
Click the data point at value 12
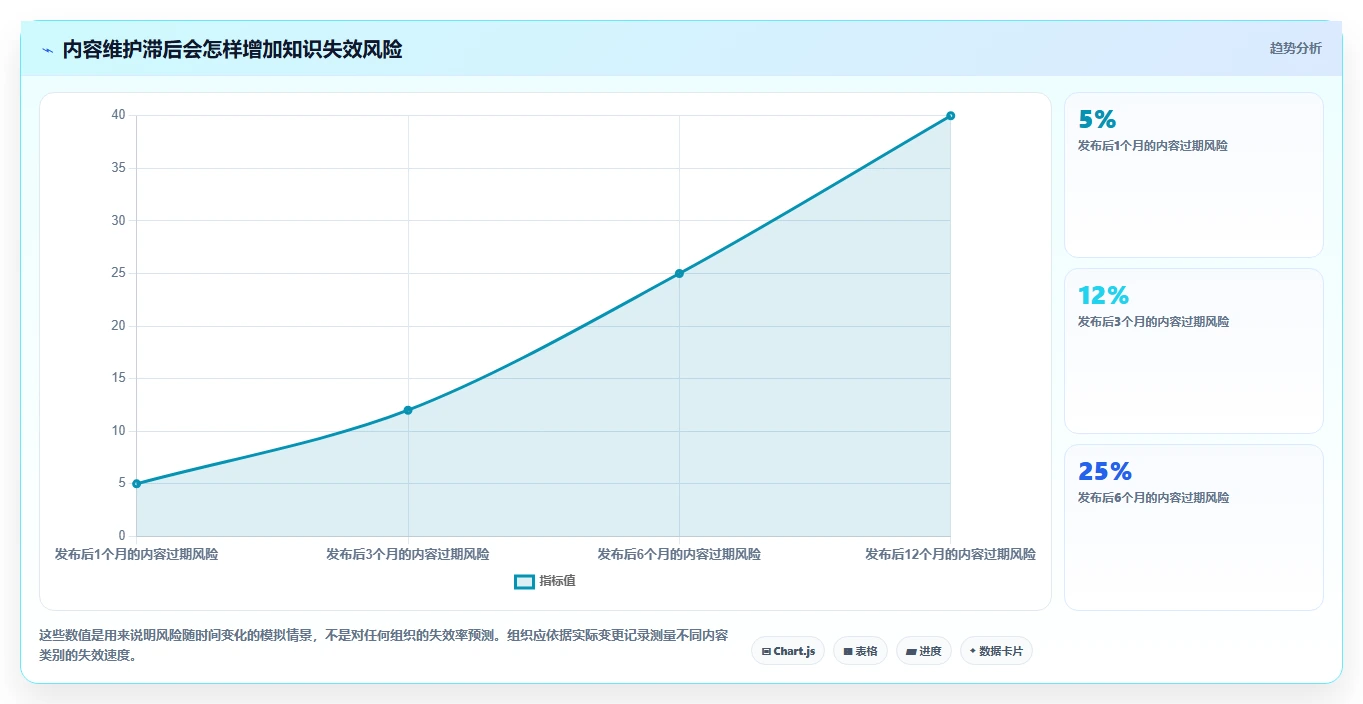[408, 410]
